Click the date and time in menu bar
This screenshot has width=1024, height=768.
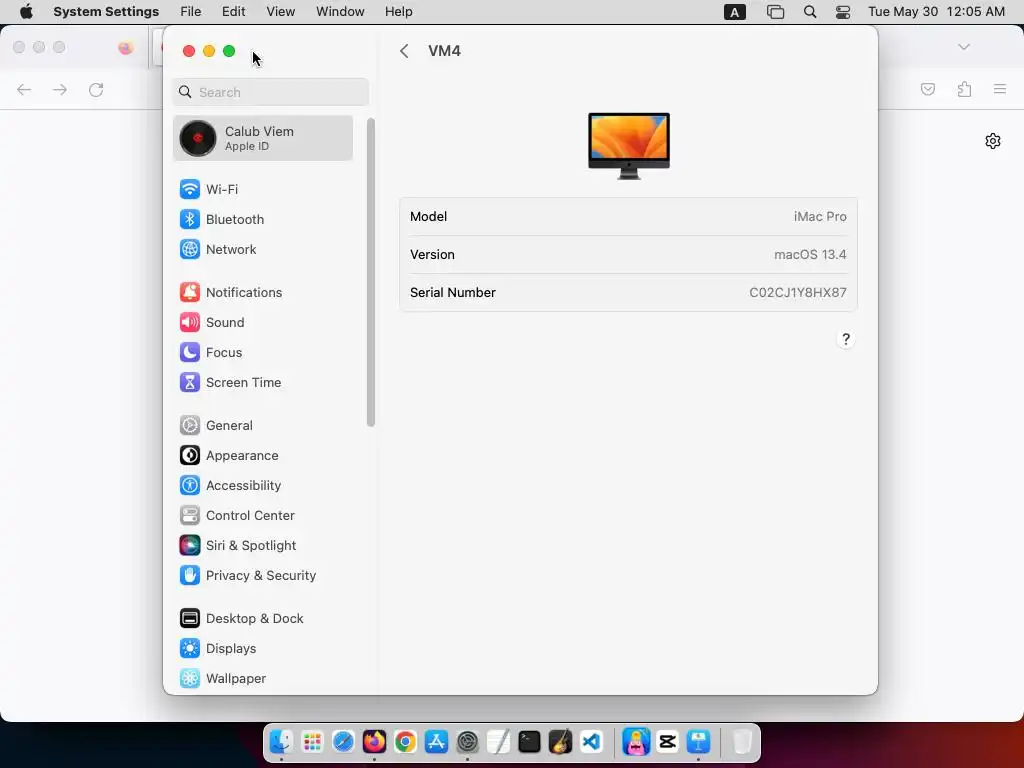[x=936, y=12]
